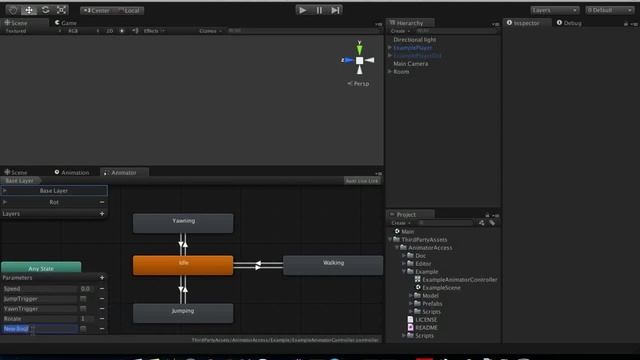Switch to the top Scene tab

pos(16,23)
